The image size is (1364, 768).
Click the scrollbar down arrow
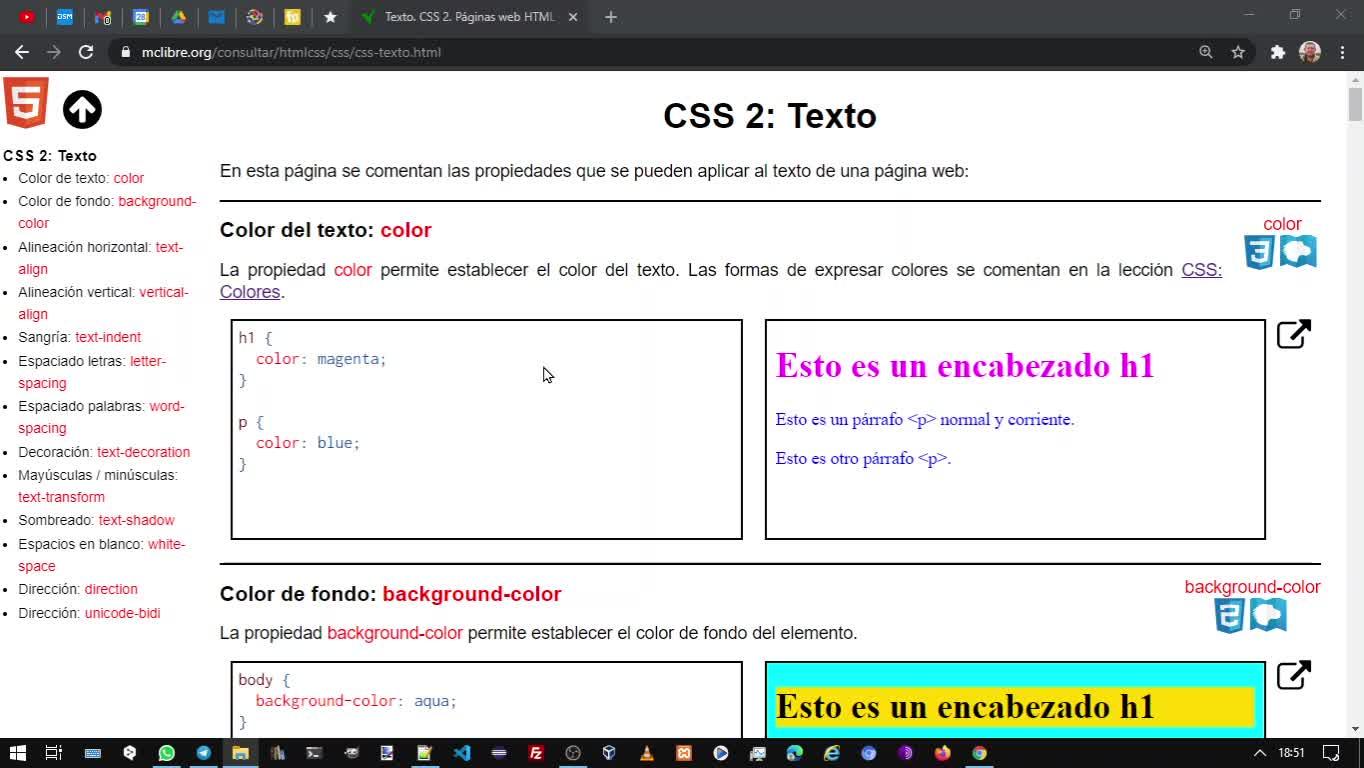(1355, 730)
